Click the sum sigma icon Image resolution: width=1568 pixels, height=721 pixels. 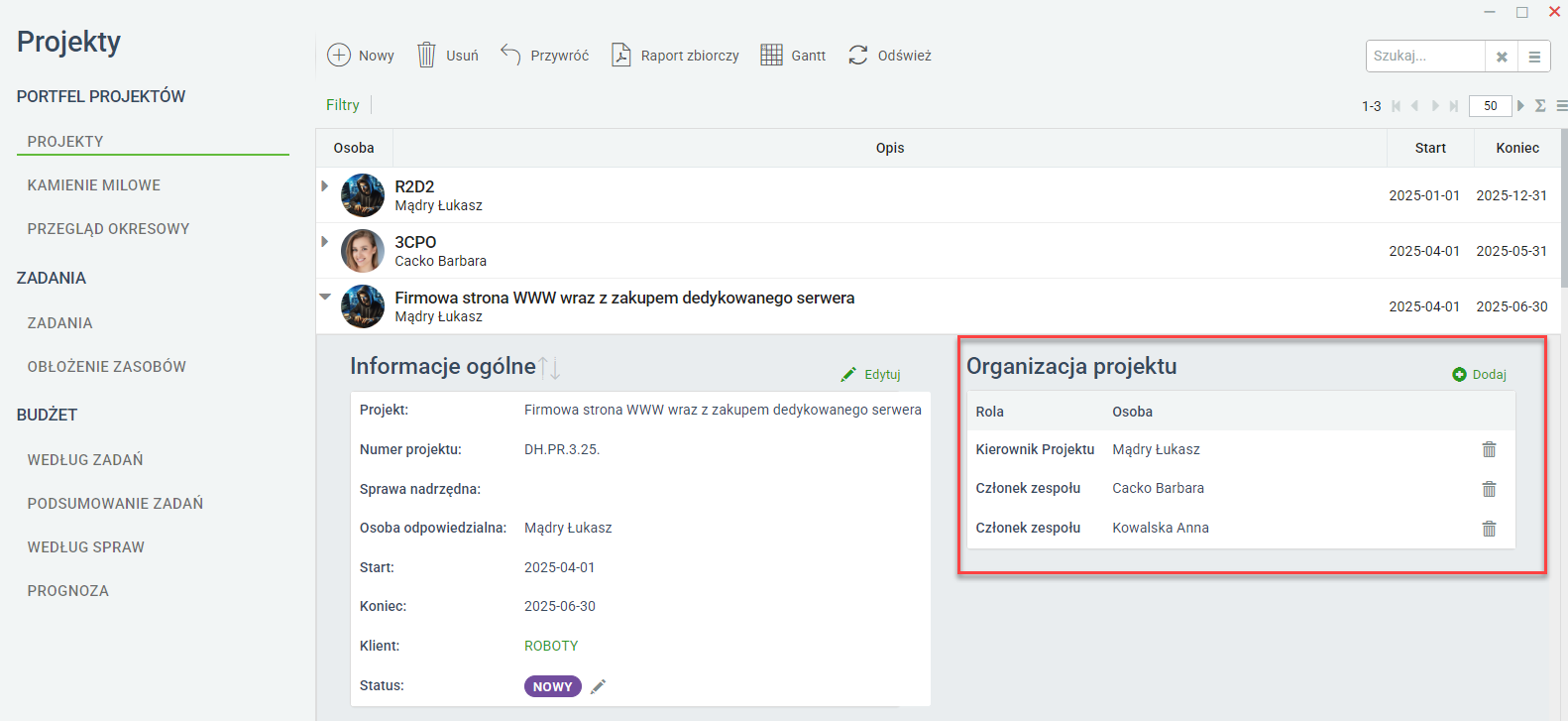click(1540, 105)
